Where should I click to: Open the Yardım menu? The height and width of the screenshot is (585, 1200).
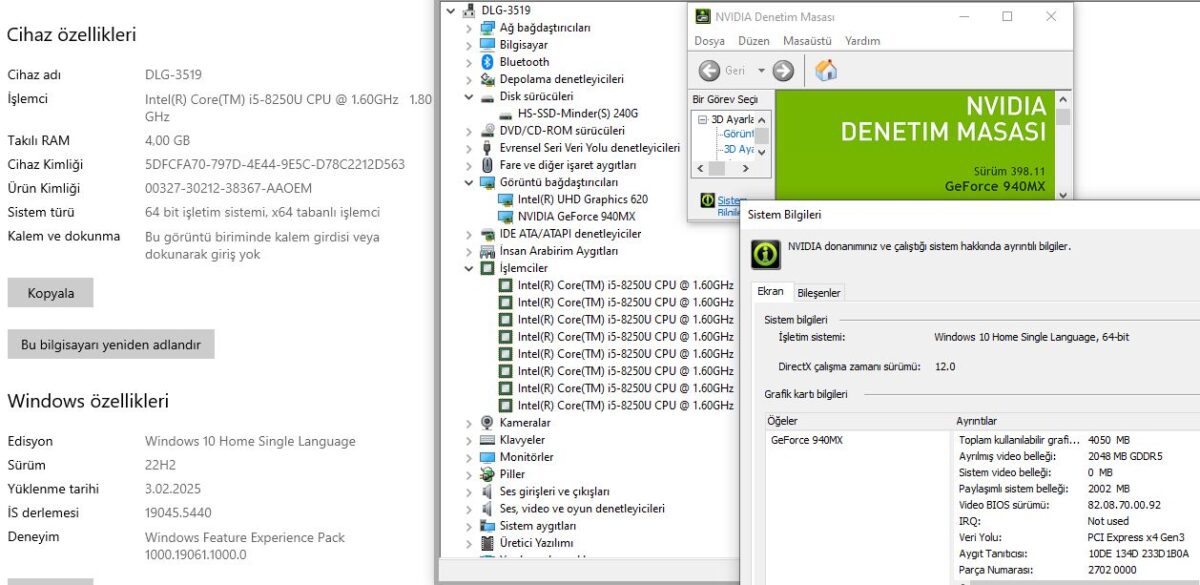(862, 41)
